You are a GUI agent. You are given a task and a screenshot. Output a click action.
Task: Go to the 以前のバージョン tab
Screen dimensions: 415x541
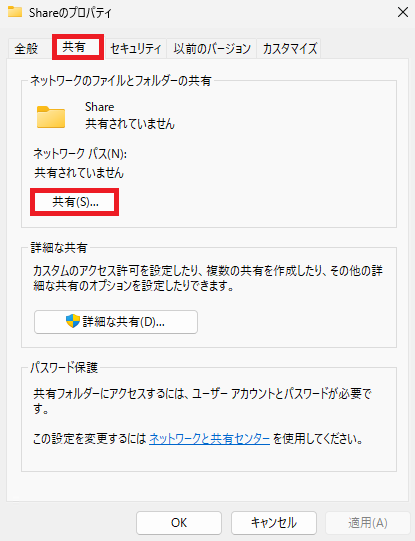[x=212, y=48]
